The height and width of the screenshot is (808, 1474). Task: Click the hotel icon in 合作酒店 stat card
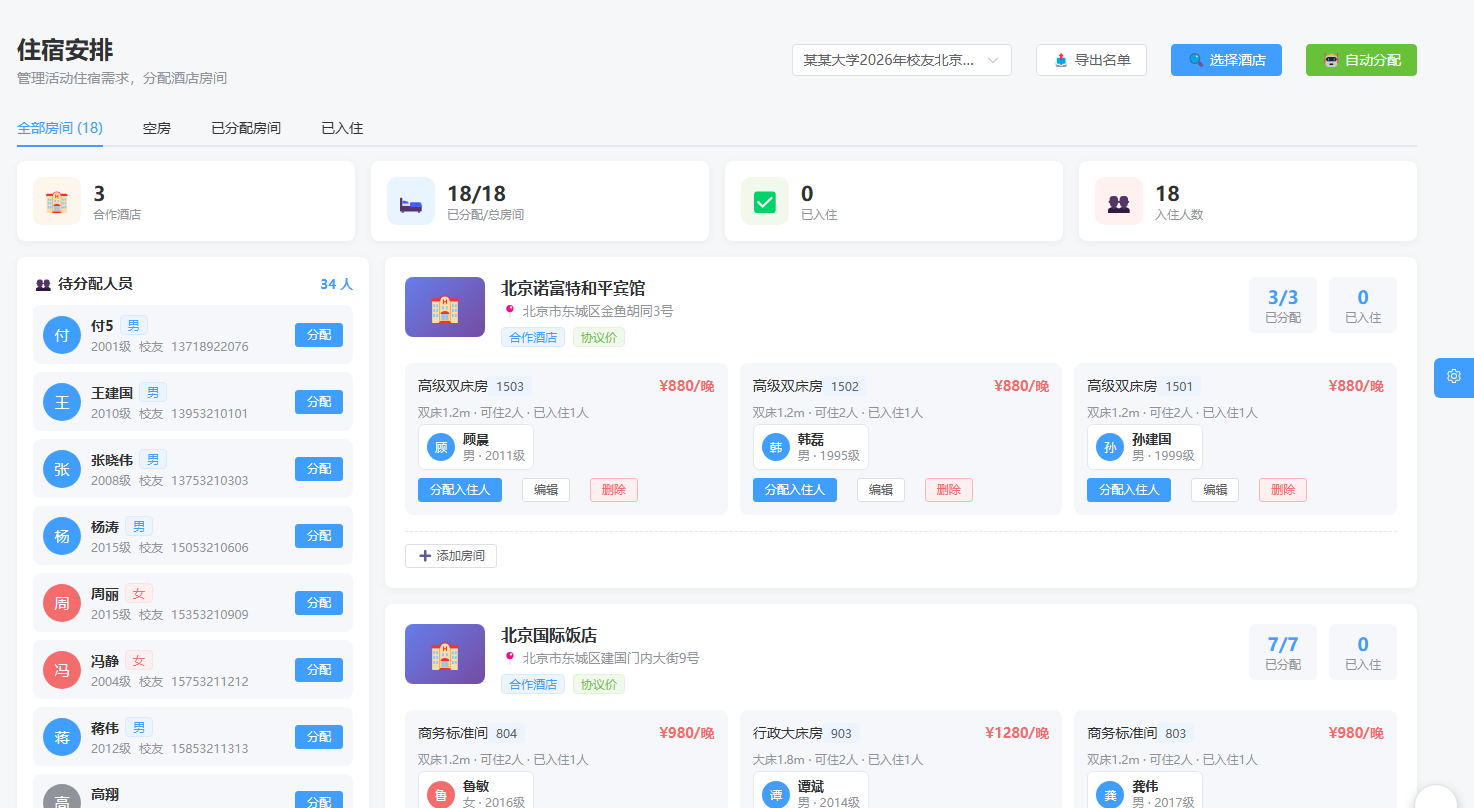pos(57,201)
